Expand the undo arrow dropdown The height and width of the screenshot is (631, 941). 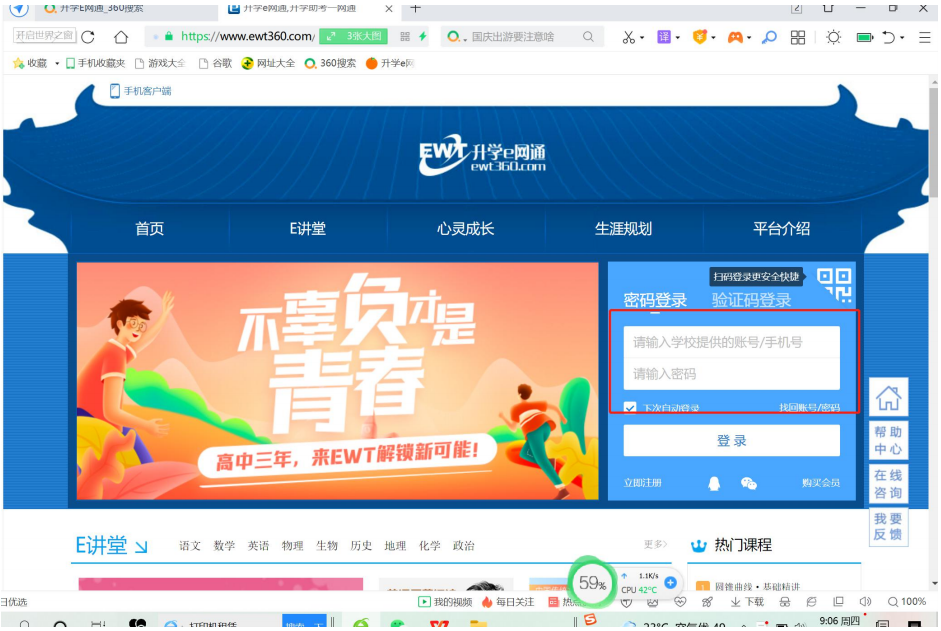pos(902,38)
